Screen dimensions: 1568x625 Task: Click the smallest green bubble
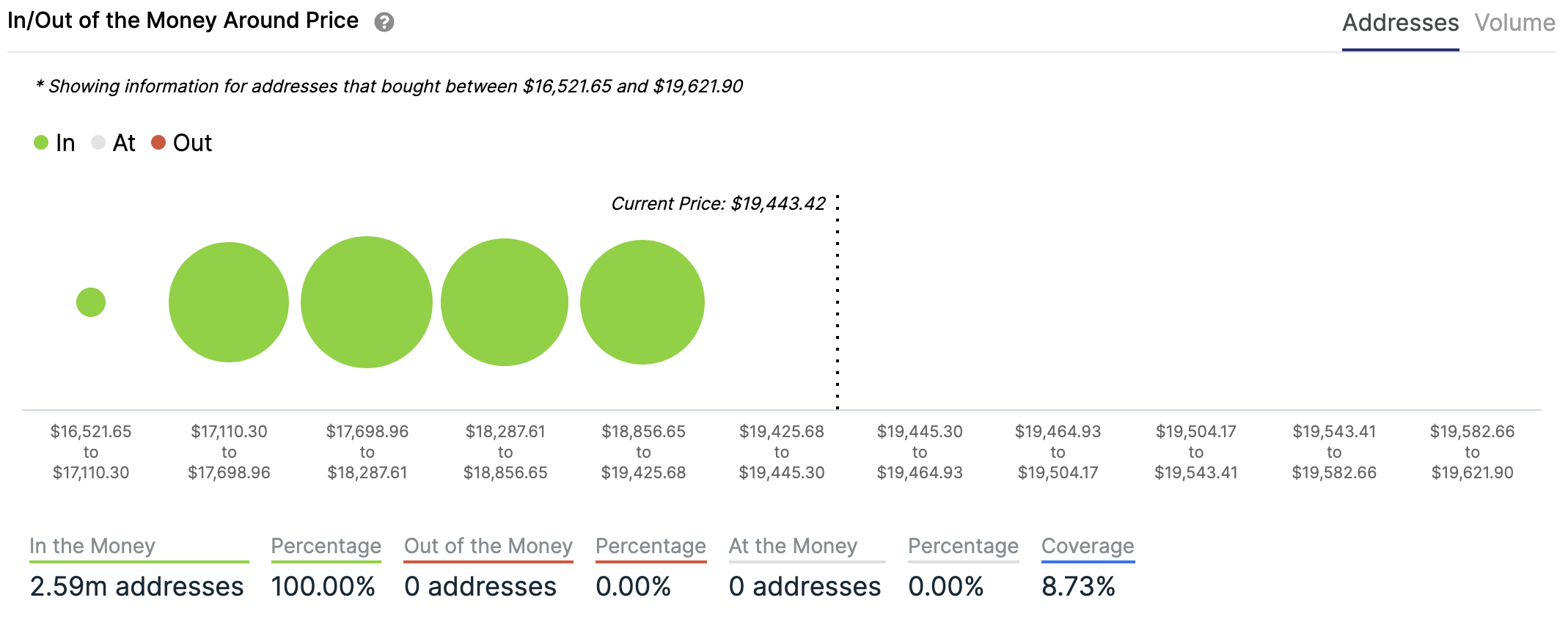[91, 302]
